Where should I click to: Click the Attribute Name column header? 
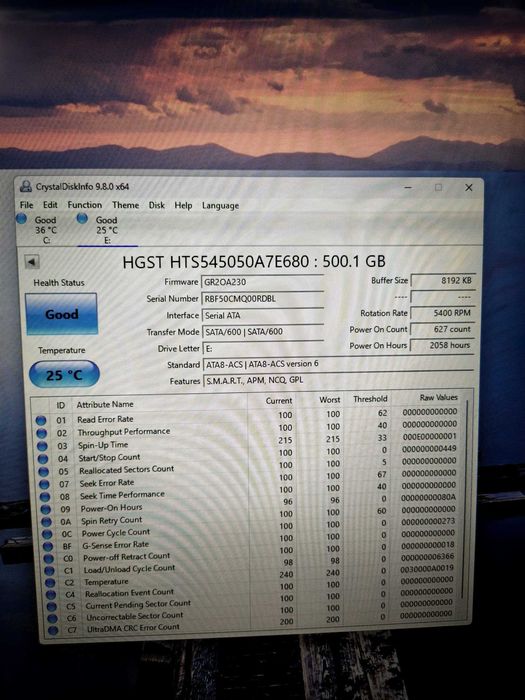(105, 404)
